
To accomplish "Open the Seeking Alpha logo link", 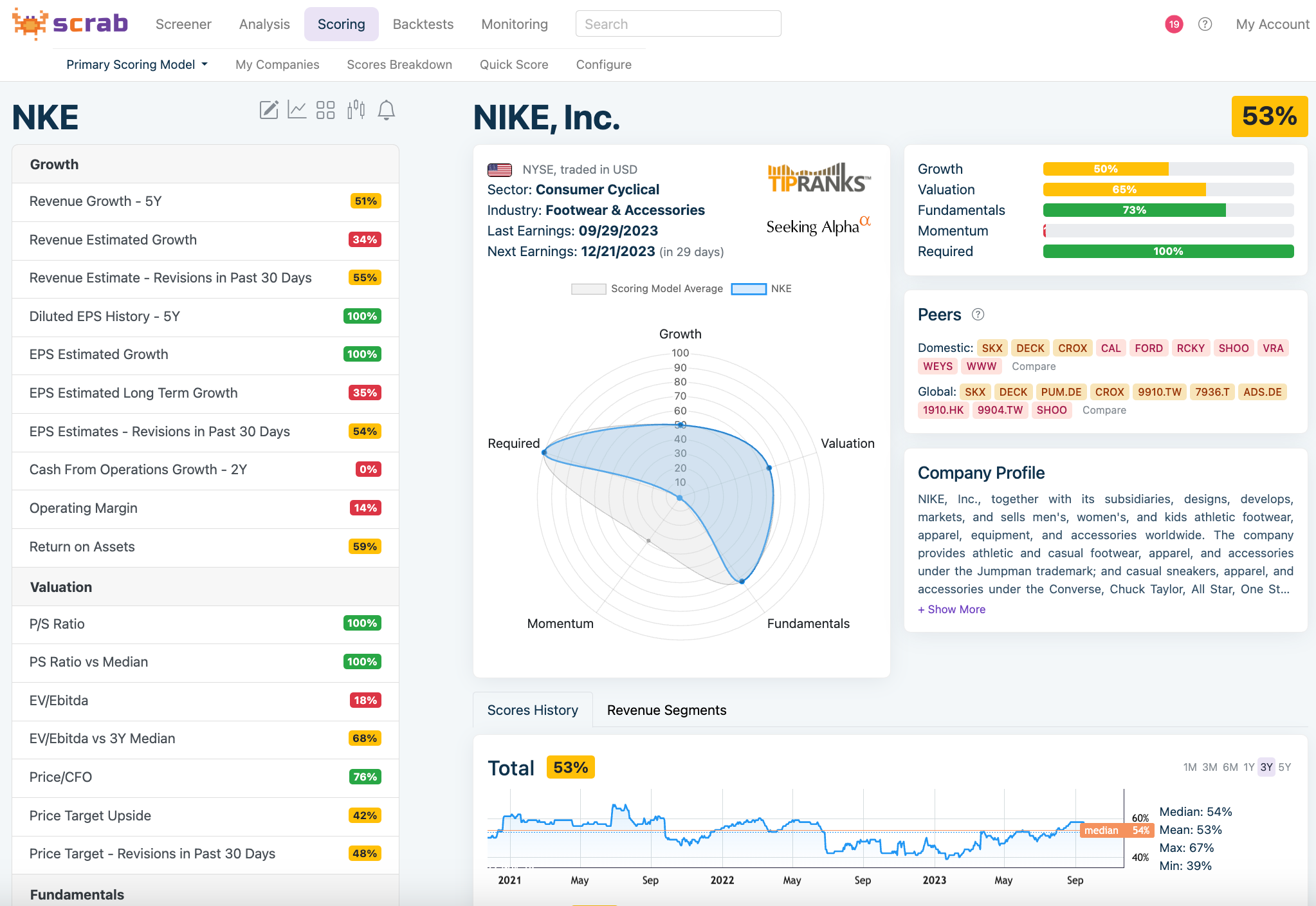I will (x=818, y=226).
